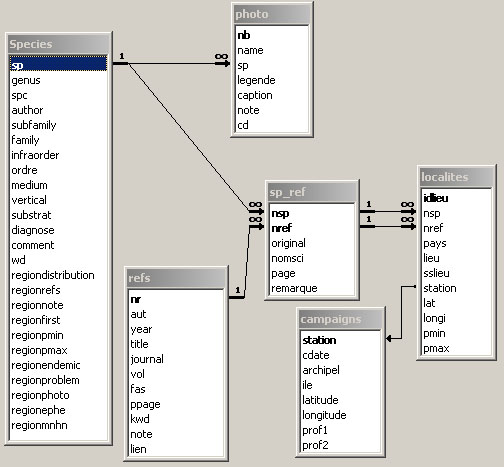Select the highlighted sp field in Species
The height and width of the screenshot is (467, 504).
58,64
